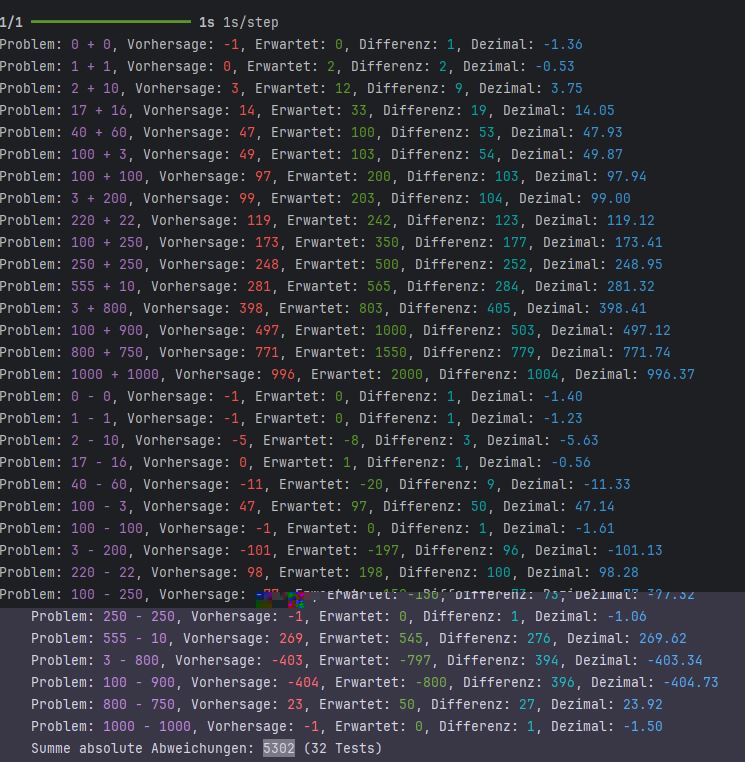The width and height of the screenshot is (745, 762).
Task: Click the 'Summe absolute Abweichungen' label
Action: (x=142, y=748)
